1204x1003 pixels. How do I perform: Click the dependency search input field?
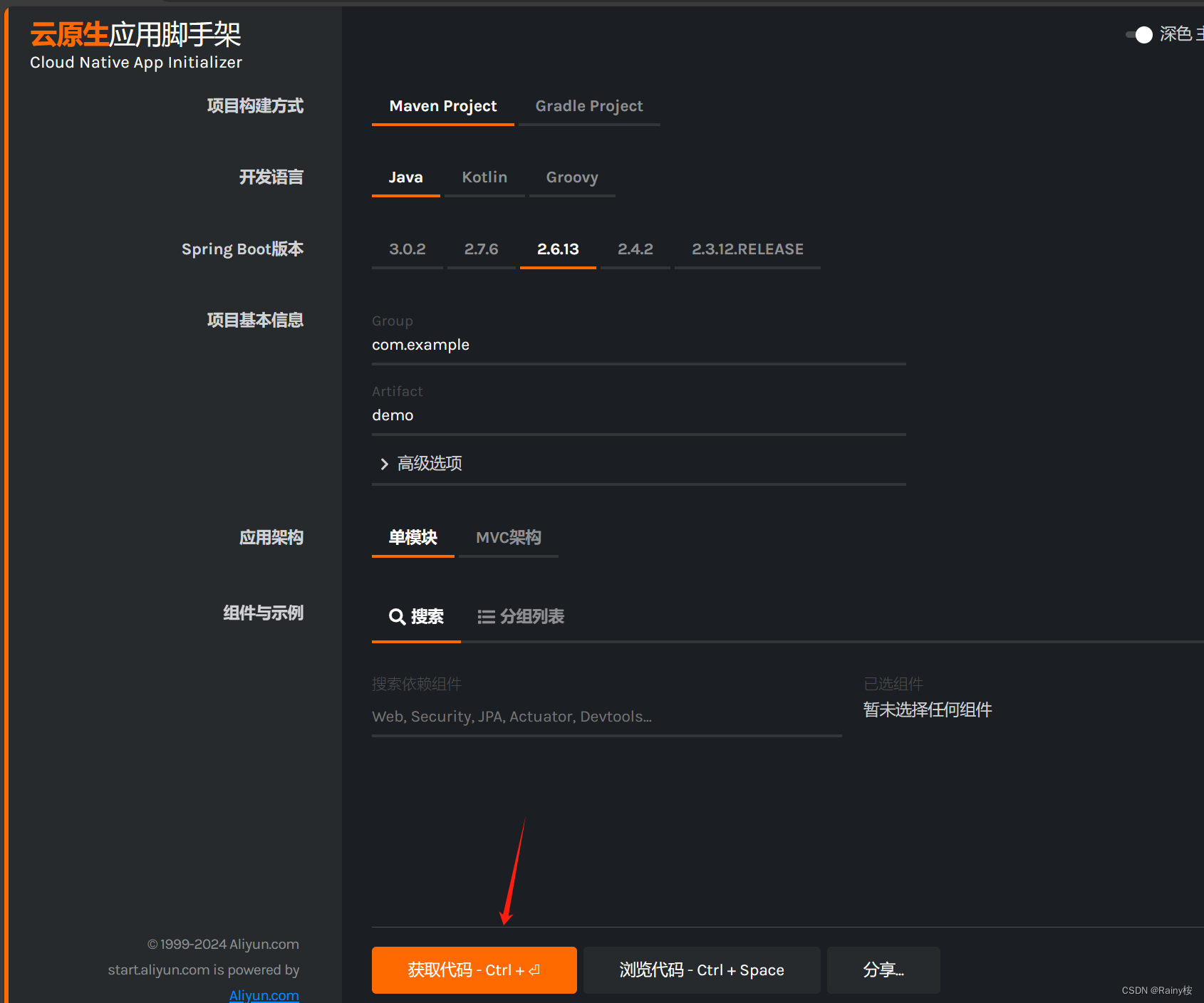(606, 716)
